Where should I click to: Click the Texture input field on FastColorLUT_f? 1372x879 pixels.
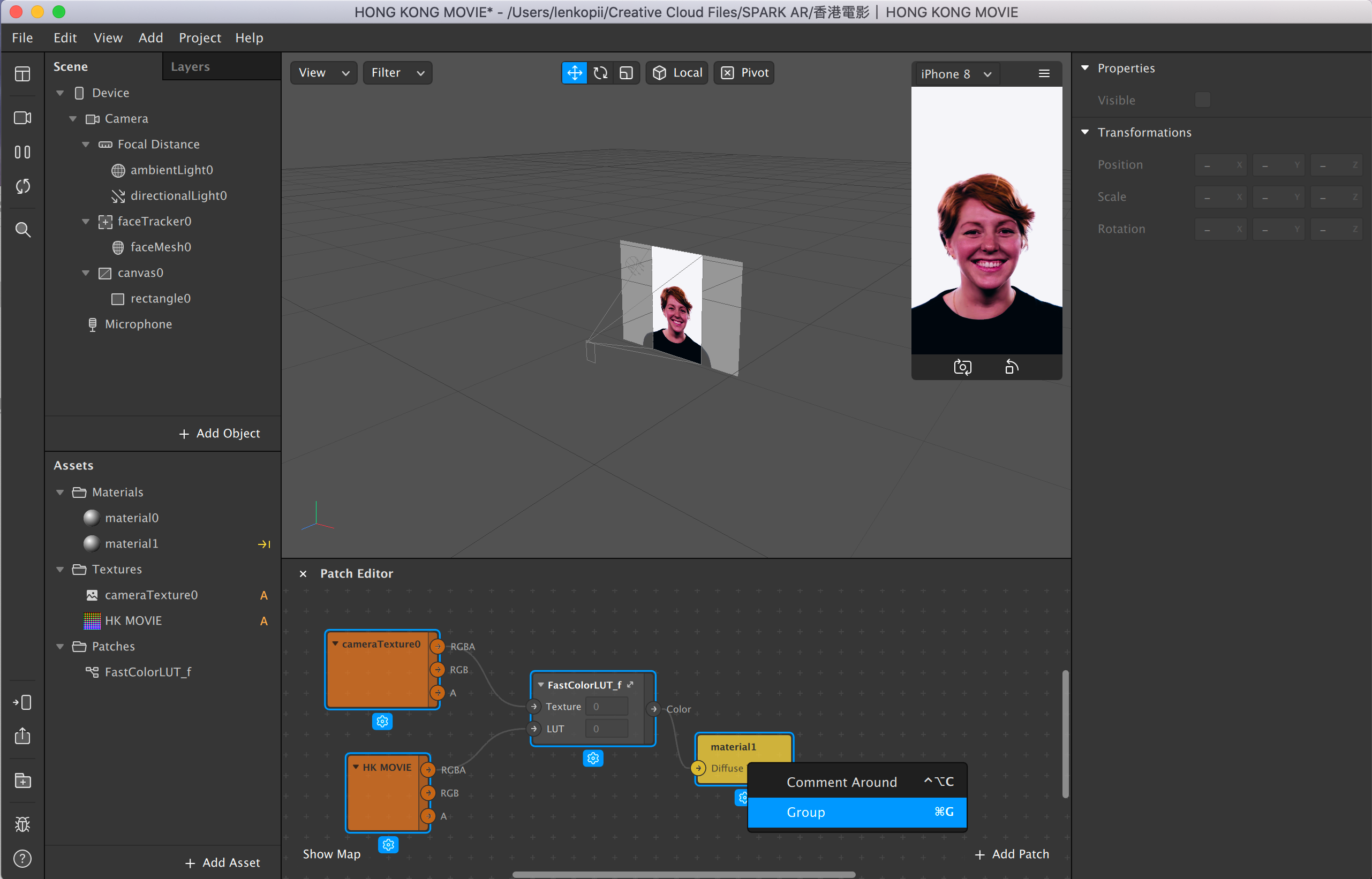[606, 707]
